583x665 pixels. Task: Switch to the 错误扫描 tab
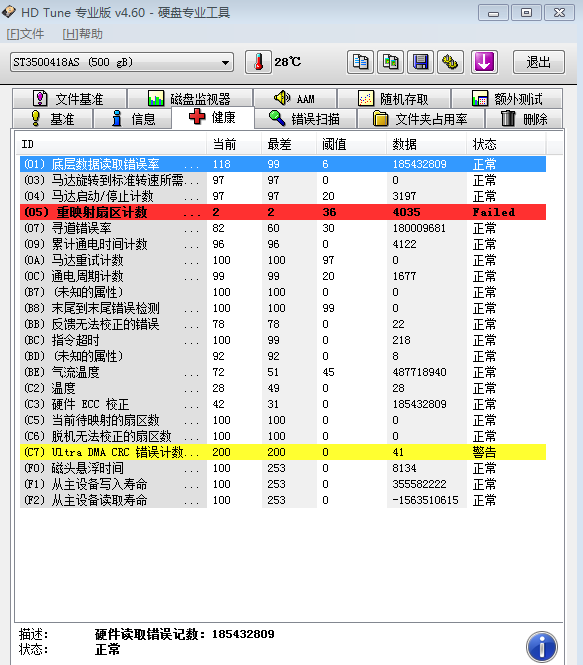(x=305, y=119)
